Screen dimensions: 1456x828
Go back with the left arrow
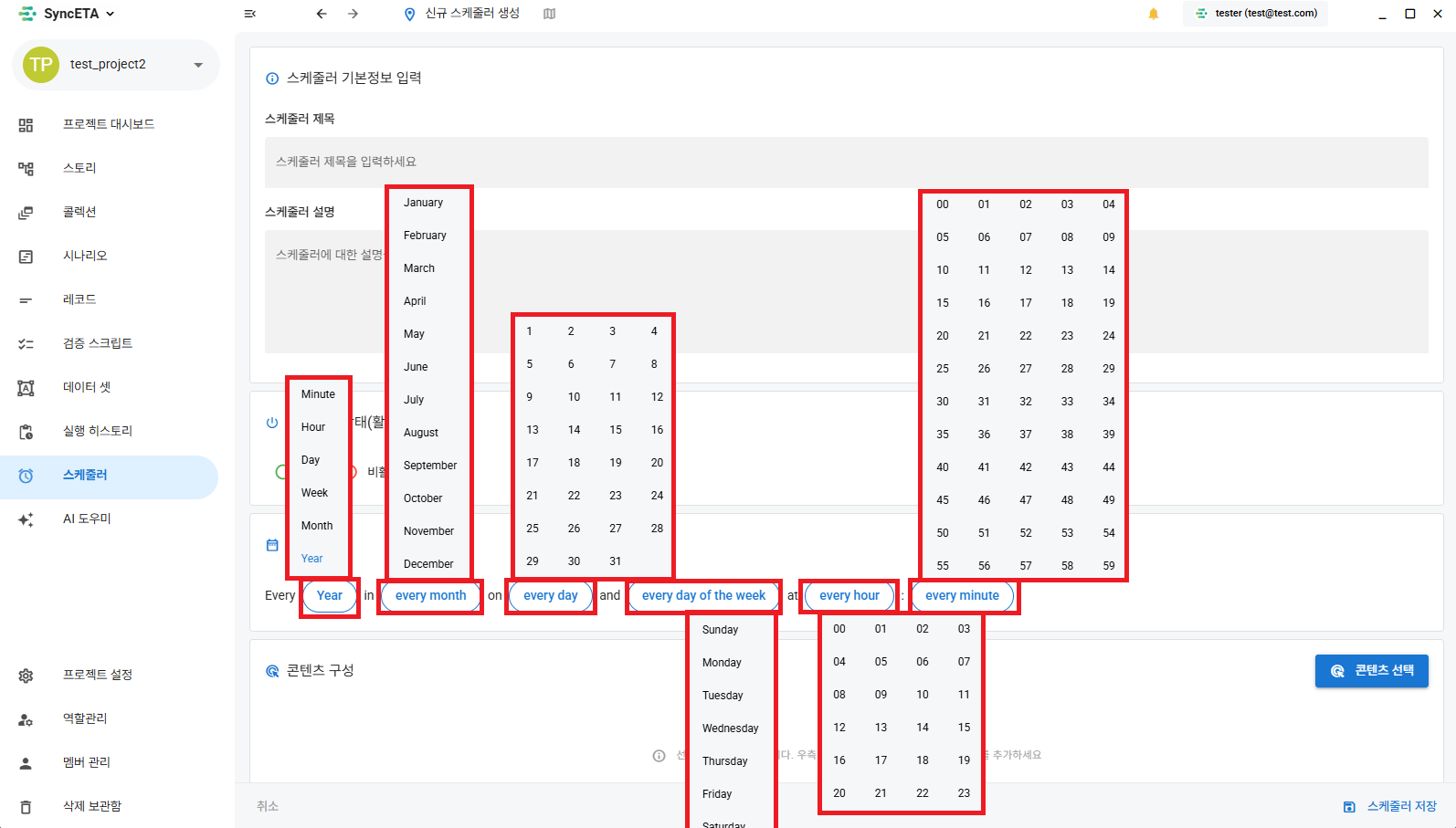322,14
